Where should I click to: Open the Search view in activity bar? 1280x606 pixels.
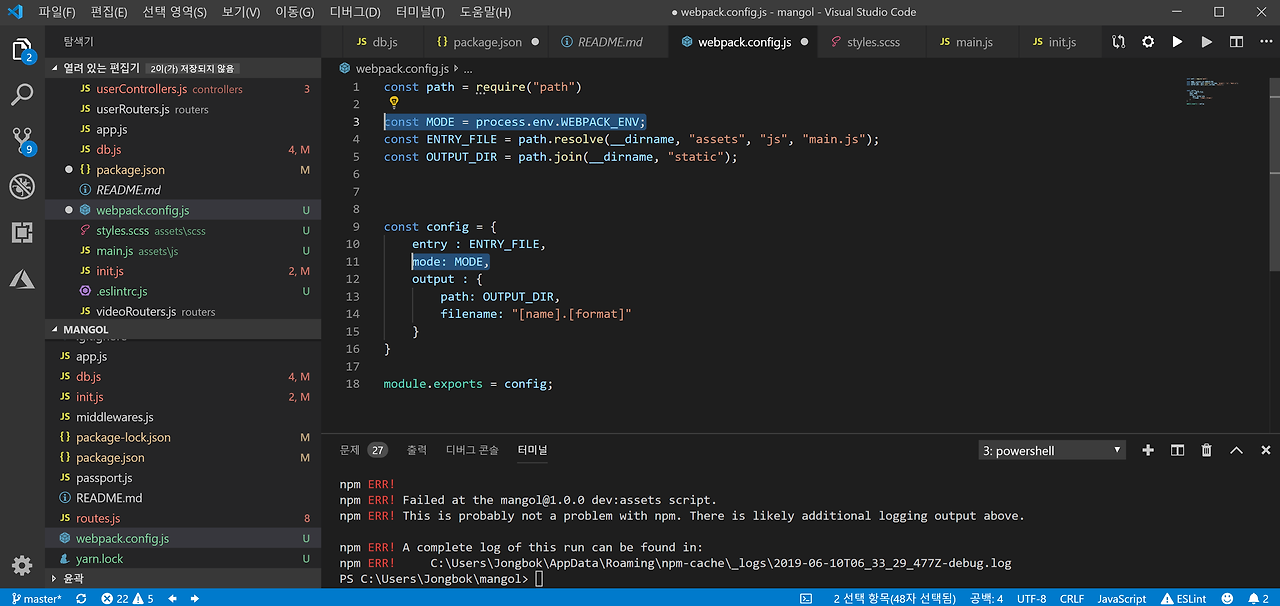coord(22,95)
